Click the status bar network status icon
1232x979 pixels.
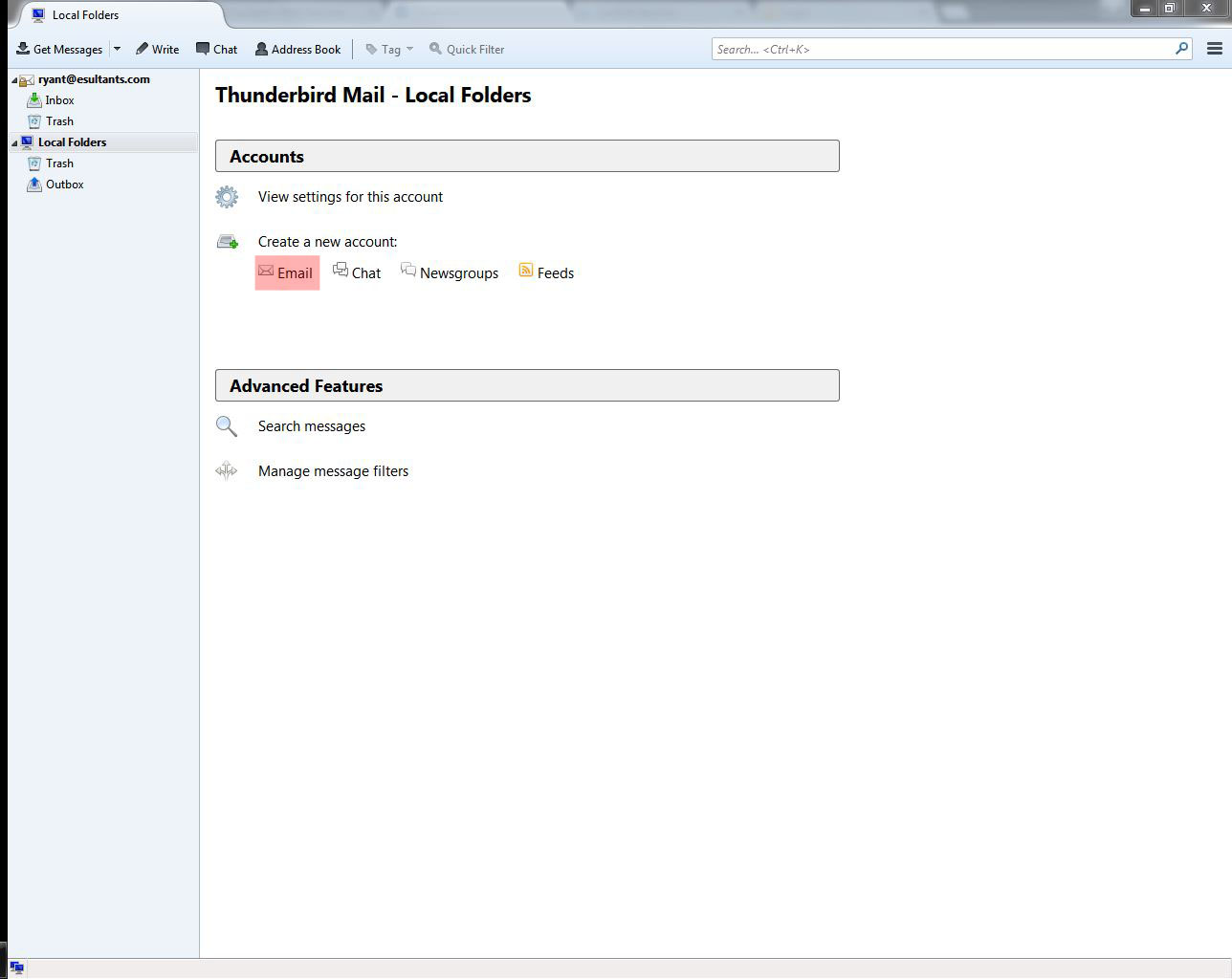tap(16, 968)
